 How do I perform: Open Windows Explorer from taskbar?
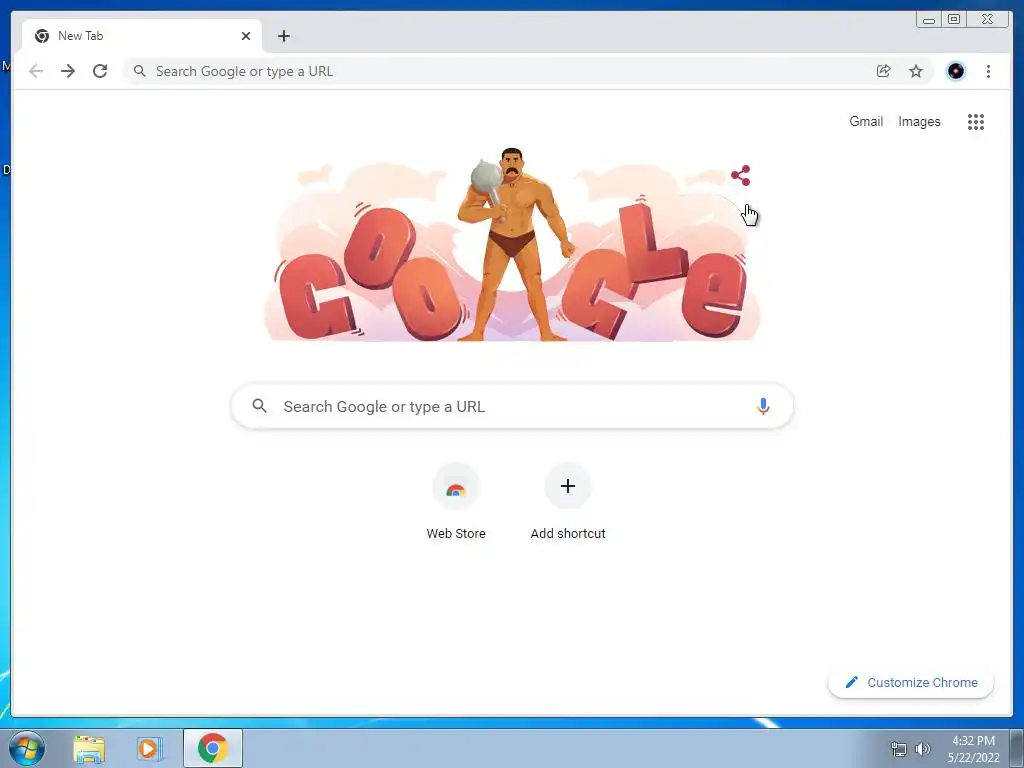89,748
